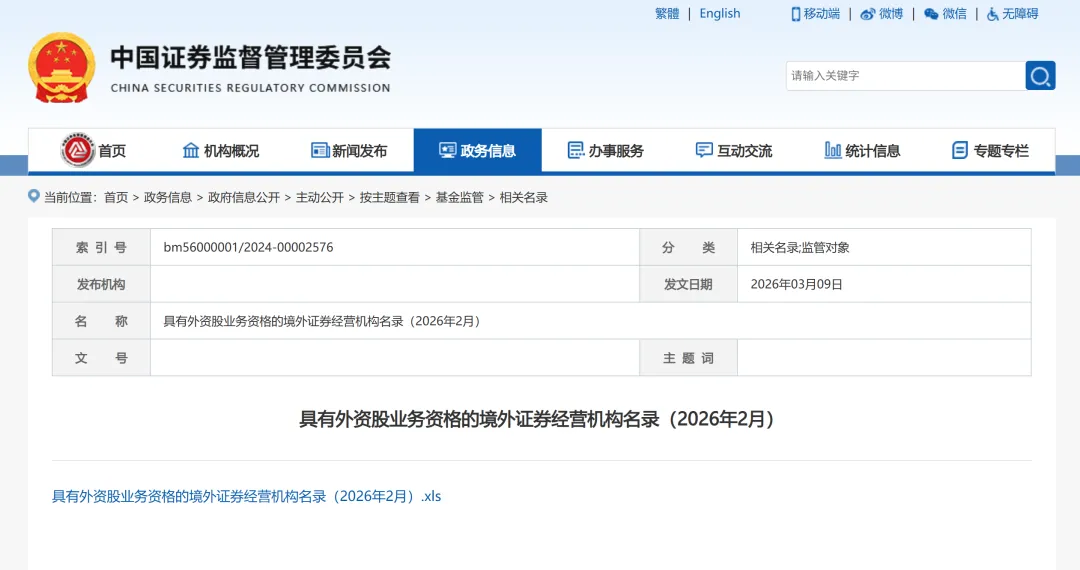Click the 发文日期 label cell
Viewport: 1080px width, 570px height.
point(688,284)
